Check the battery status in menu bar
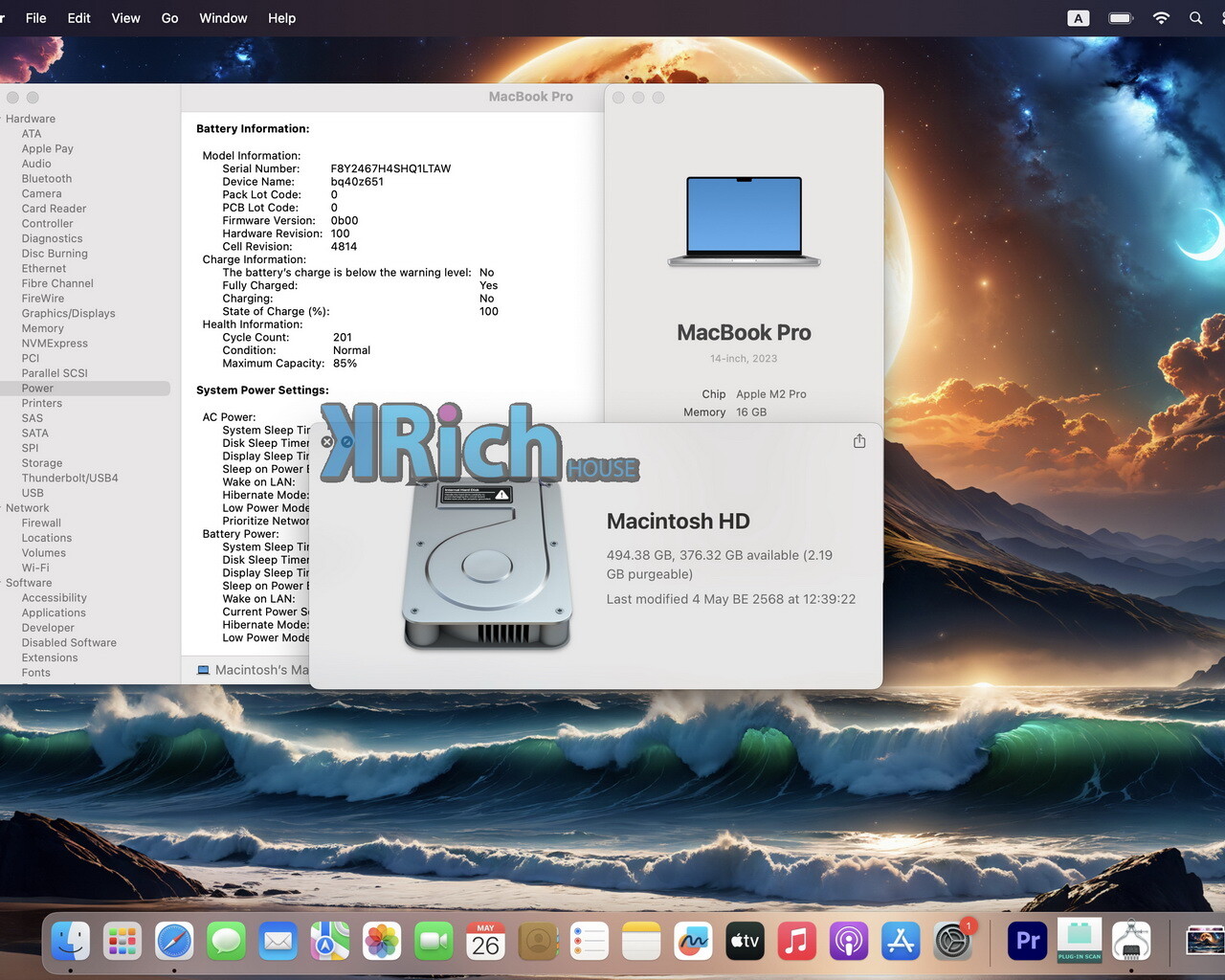This screenshot has width=1225, height=980. point(1121,18)
